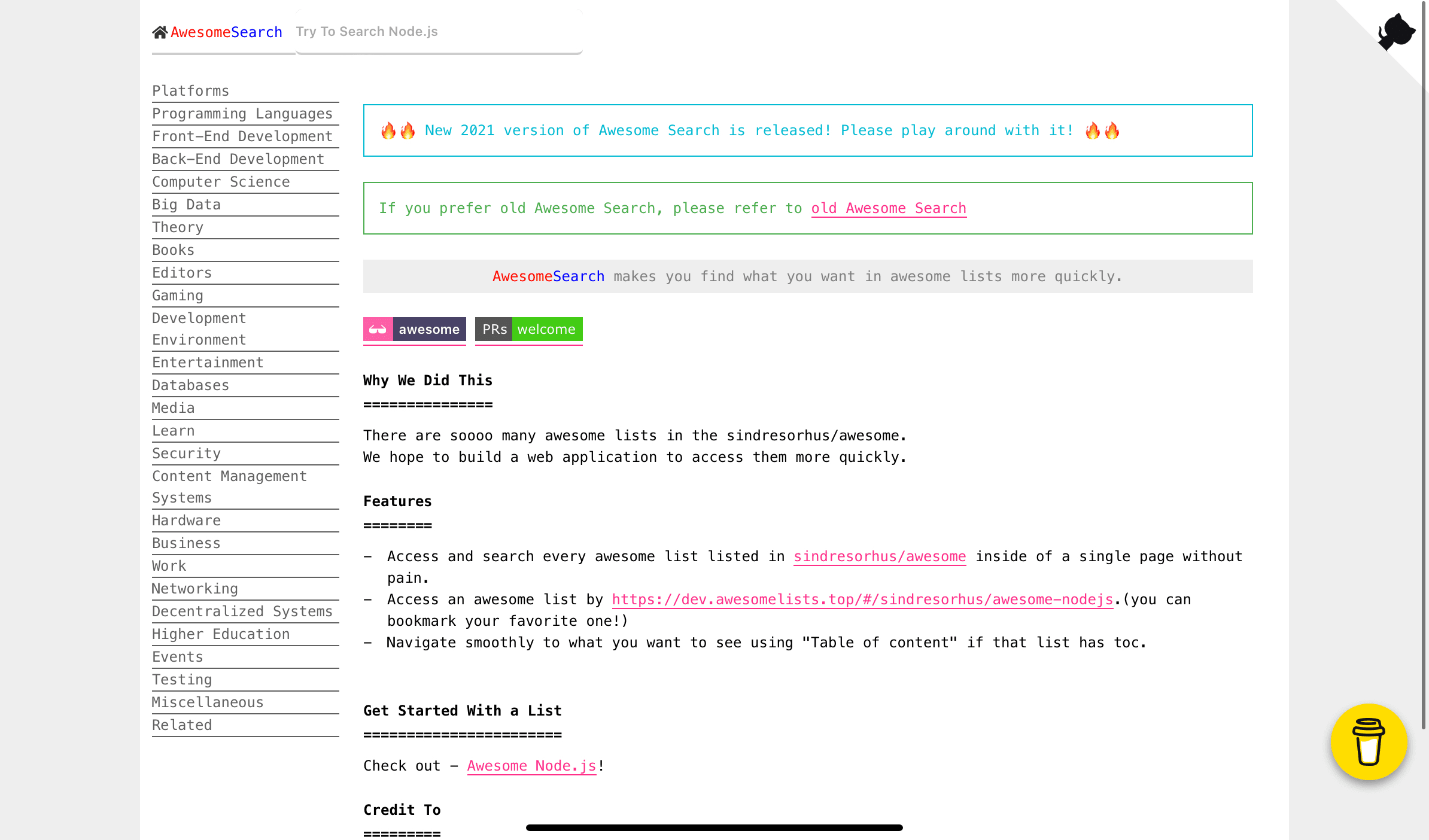Select Work in the sidebar
Screen dimensions: 1429x840
tap(245, 566)
